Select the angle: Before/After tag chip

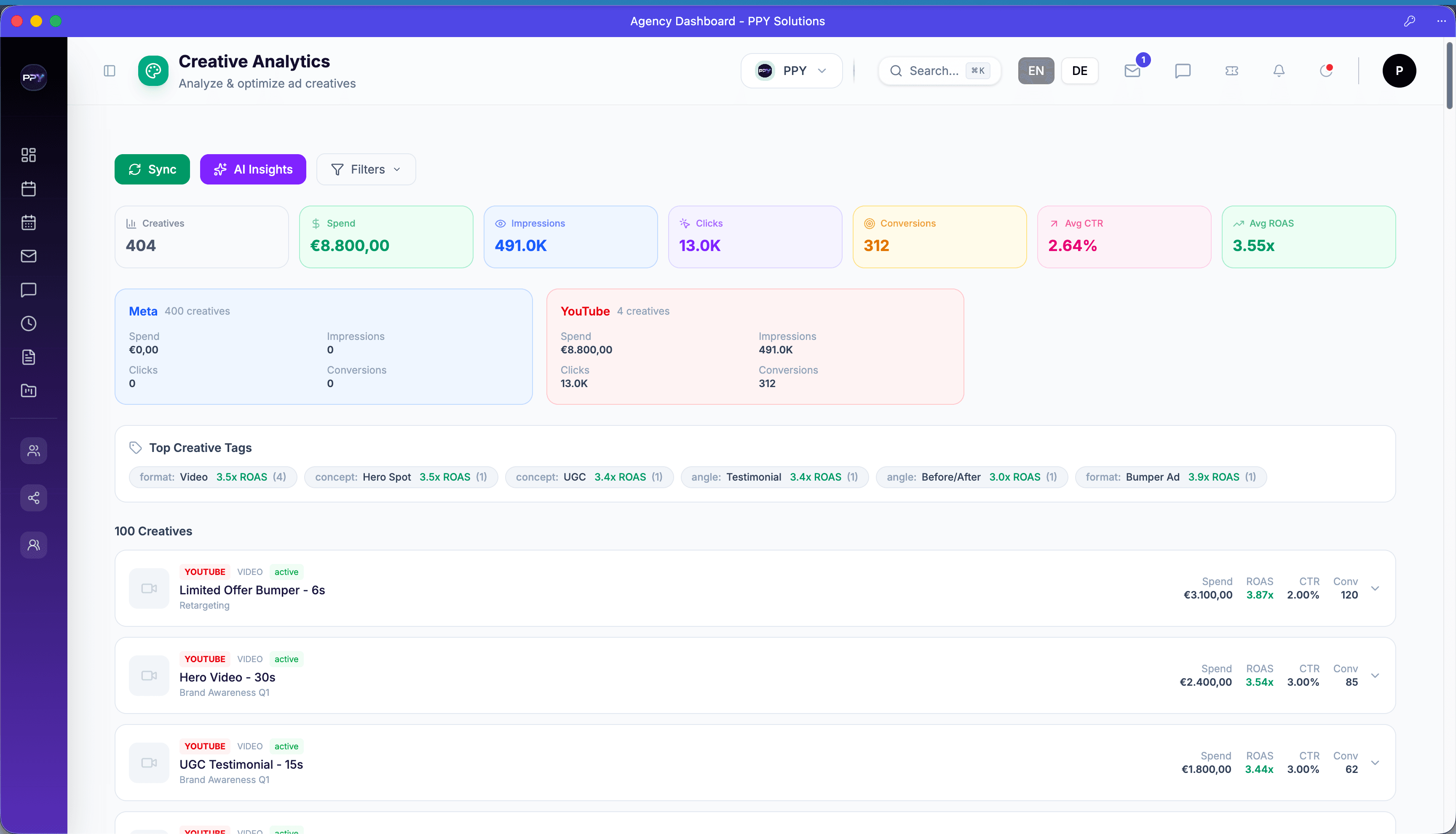[x=972, y=477]
